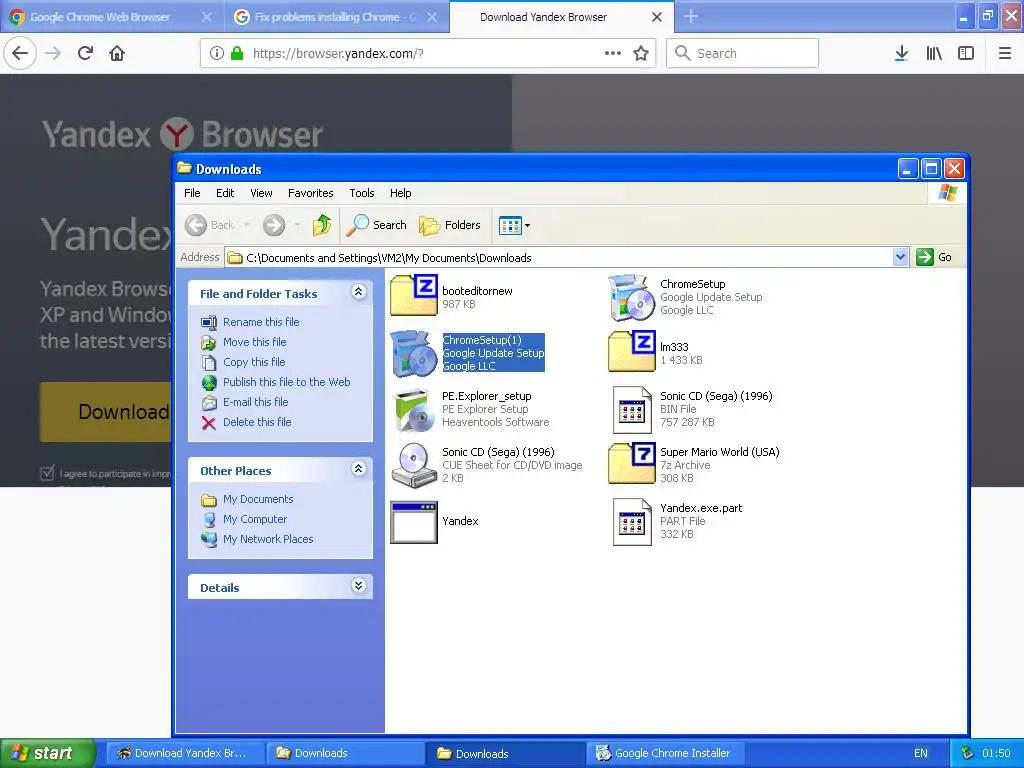Go up one folder level in Explorer

321,225
